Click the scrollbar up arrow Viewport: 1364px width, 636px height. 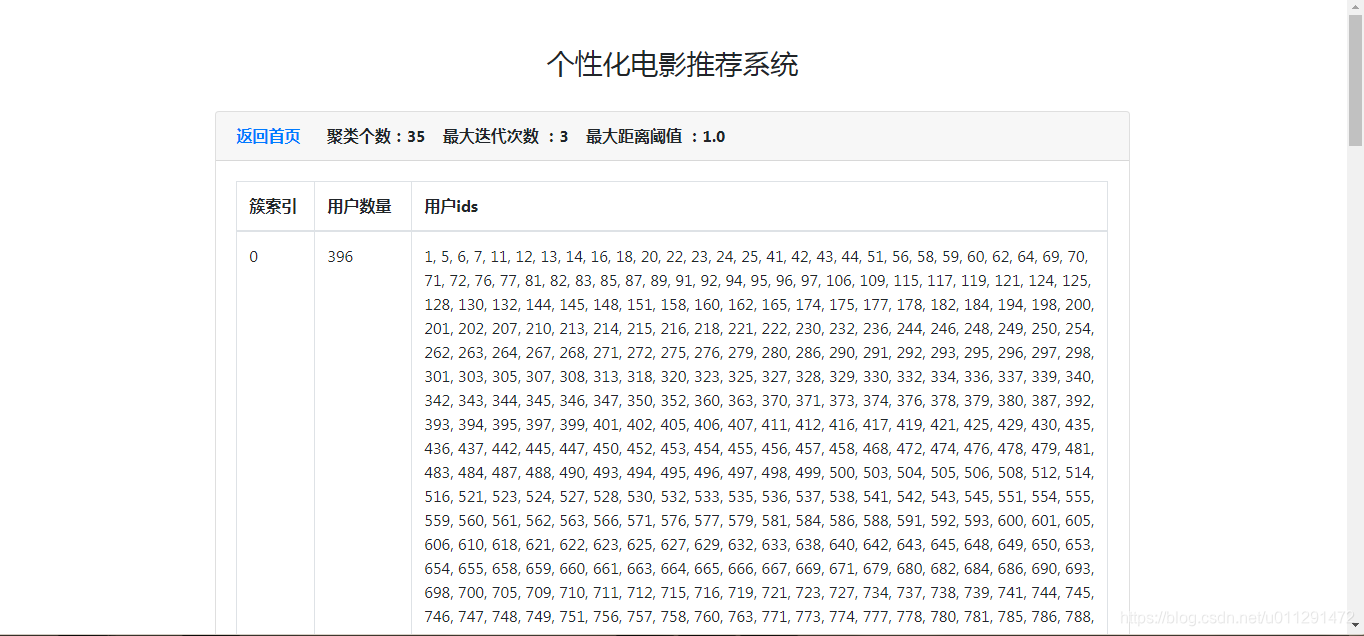(x=1357, y=9)
